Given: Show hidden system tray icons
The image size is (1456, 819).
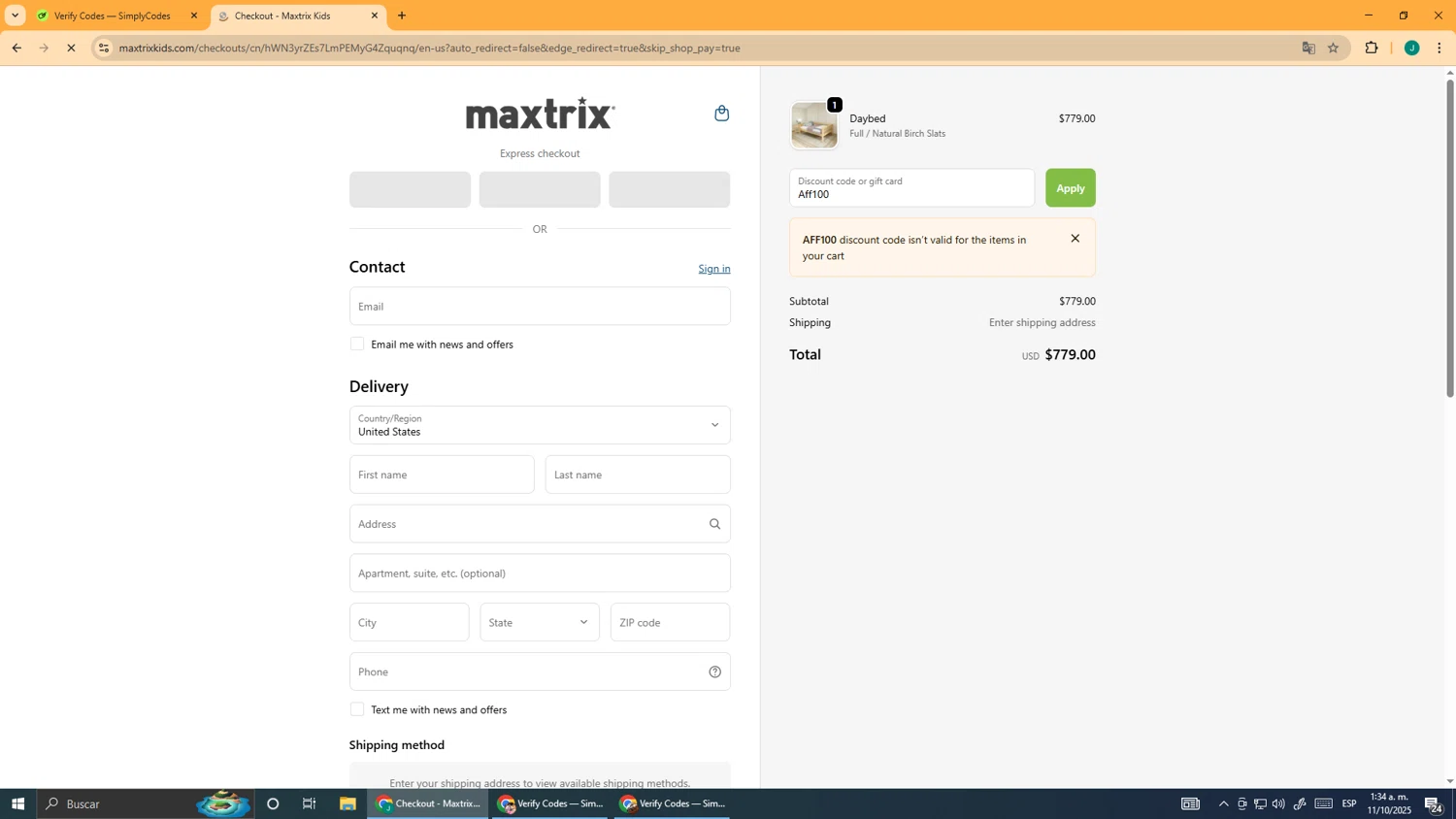Looking at the screenshot, I should [1223, 803].
